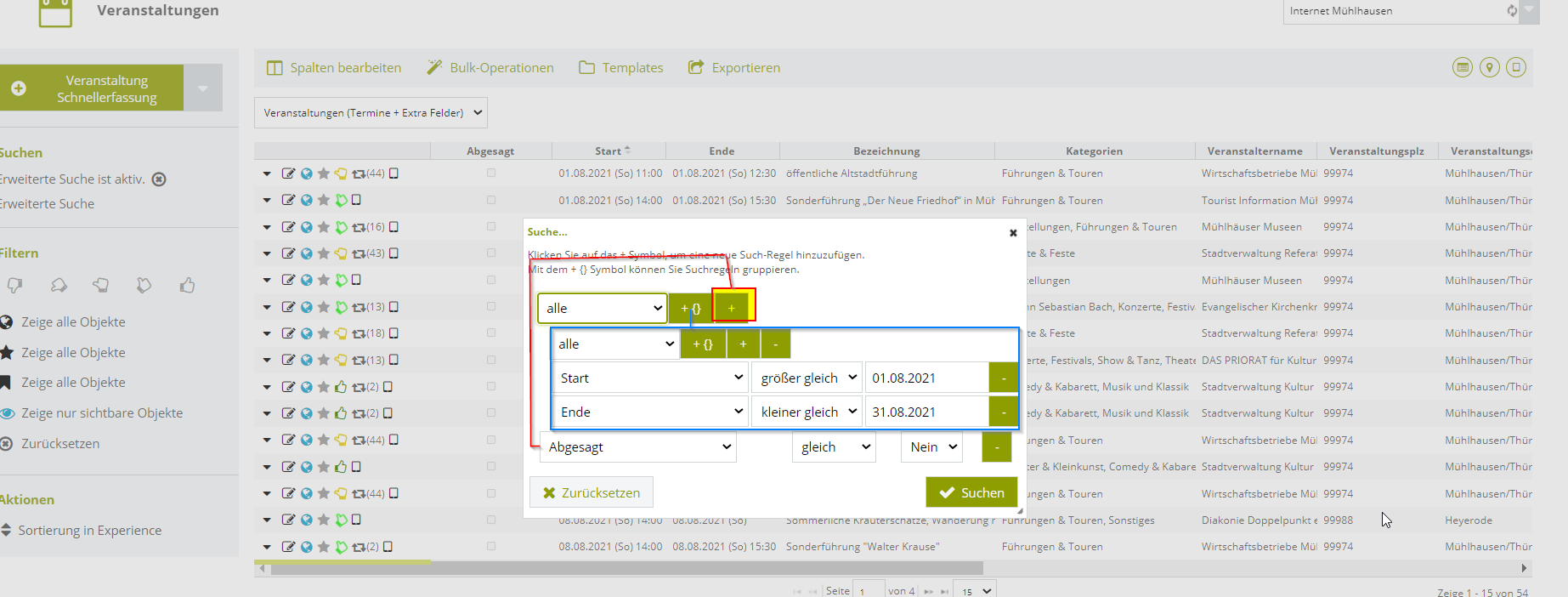This screenshot has width=1568, height=597.
Task: Toggle the favorite star for 'Walter Krause' row
Action: (323, 547)
